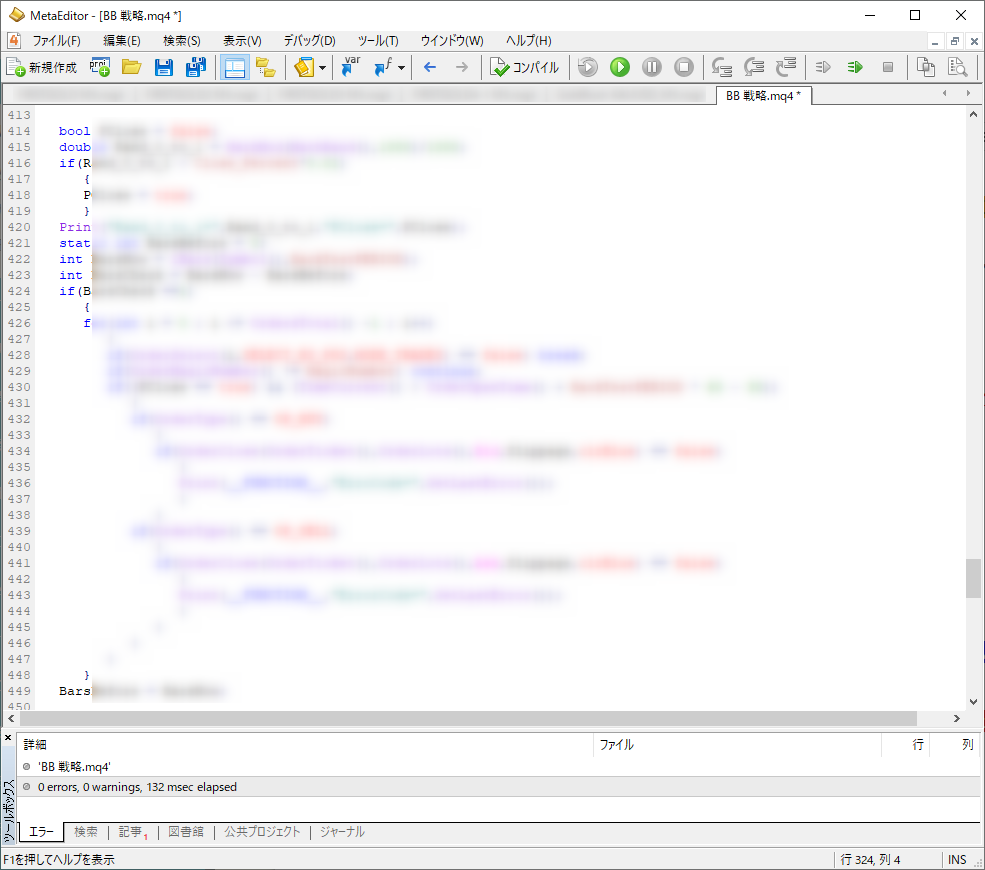Open the デバッグ(D) menu

pos(309,41)
